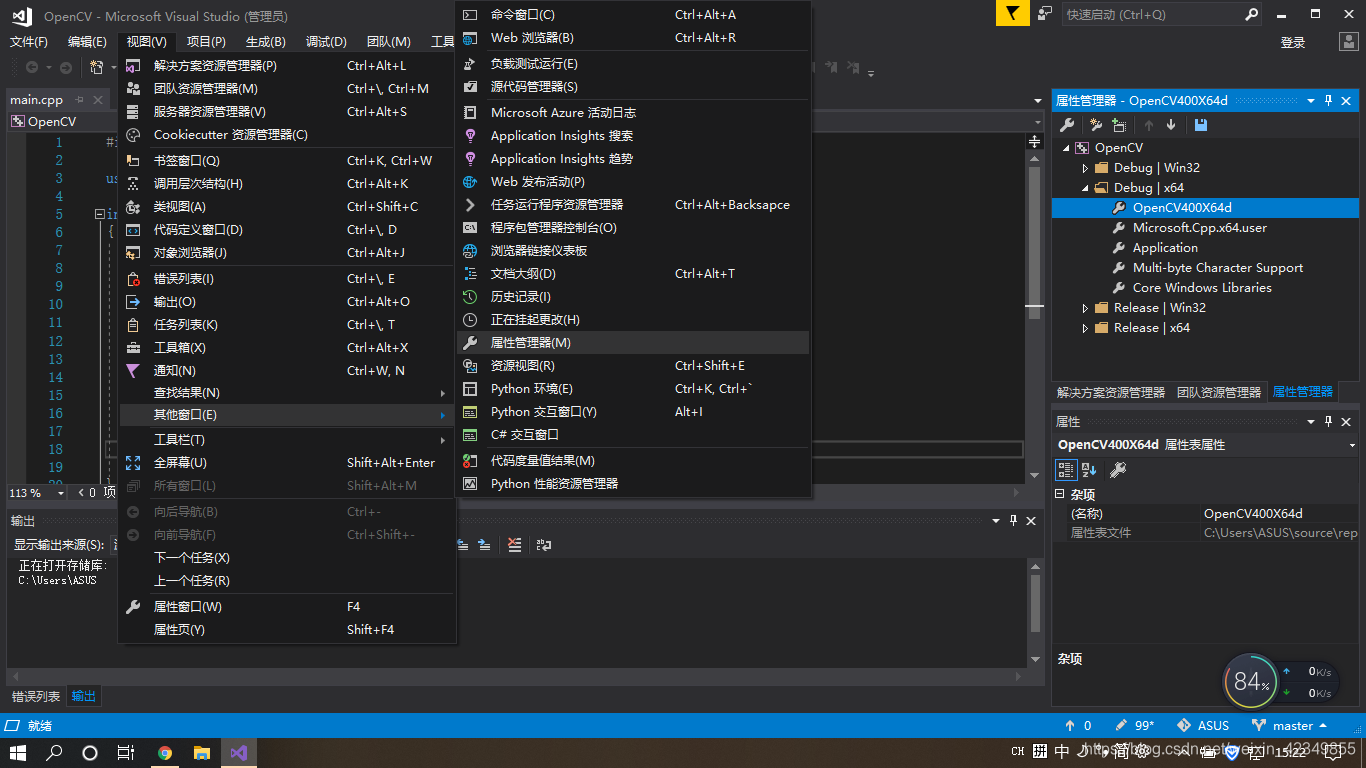The height and width of the screenshot is (768, 1366).
Task: Select Microsoft.Cpp.x64.user property sheet
Action: coord(1199,228)
